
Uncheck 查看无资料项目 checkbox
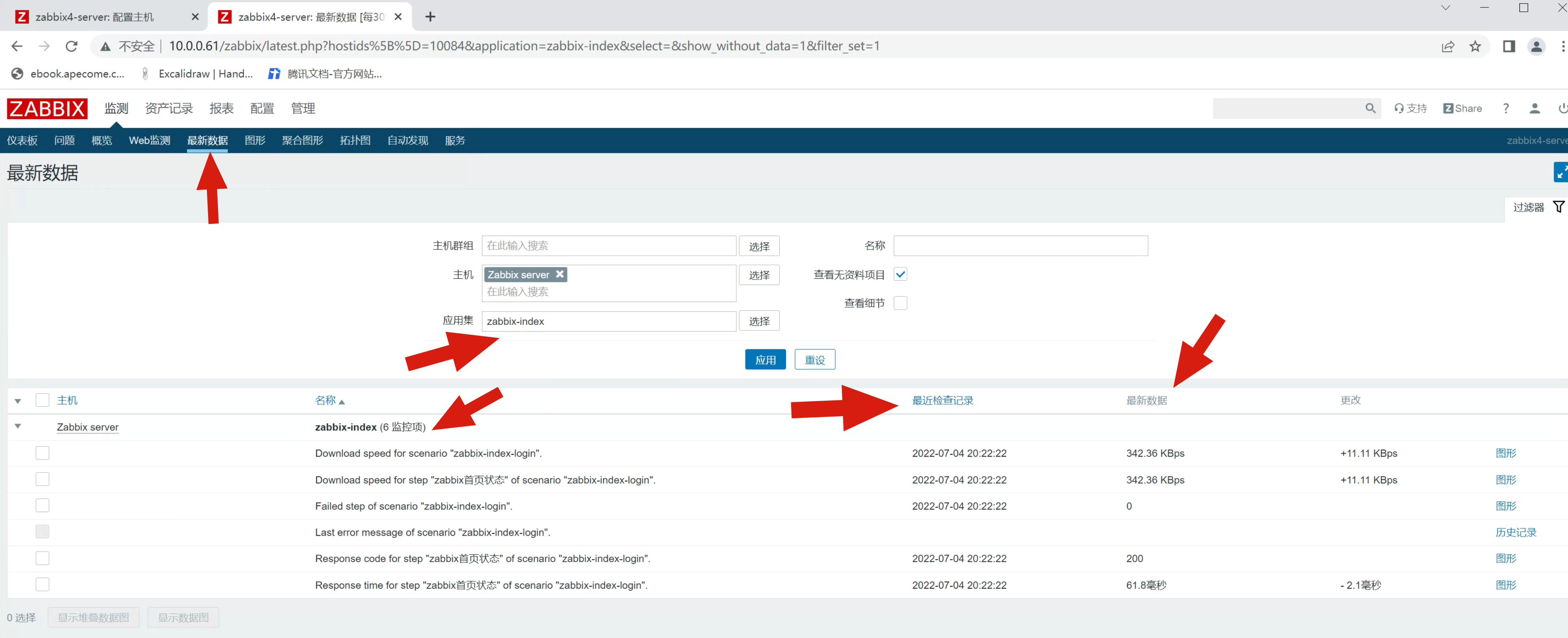click(x=900, y=274)
